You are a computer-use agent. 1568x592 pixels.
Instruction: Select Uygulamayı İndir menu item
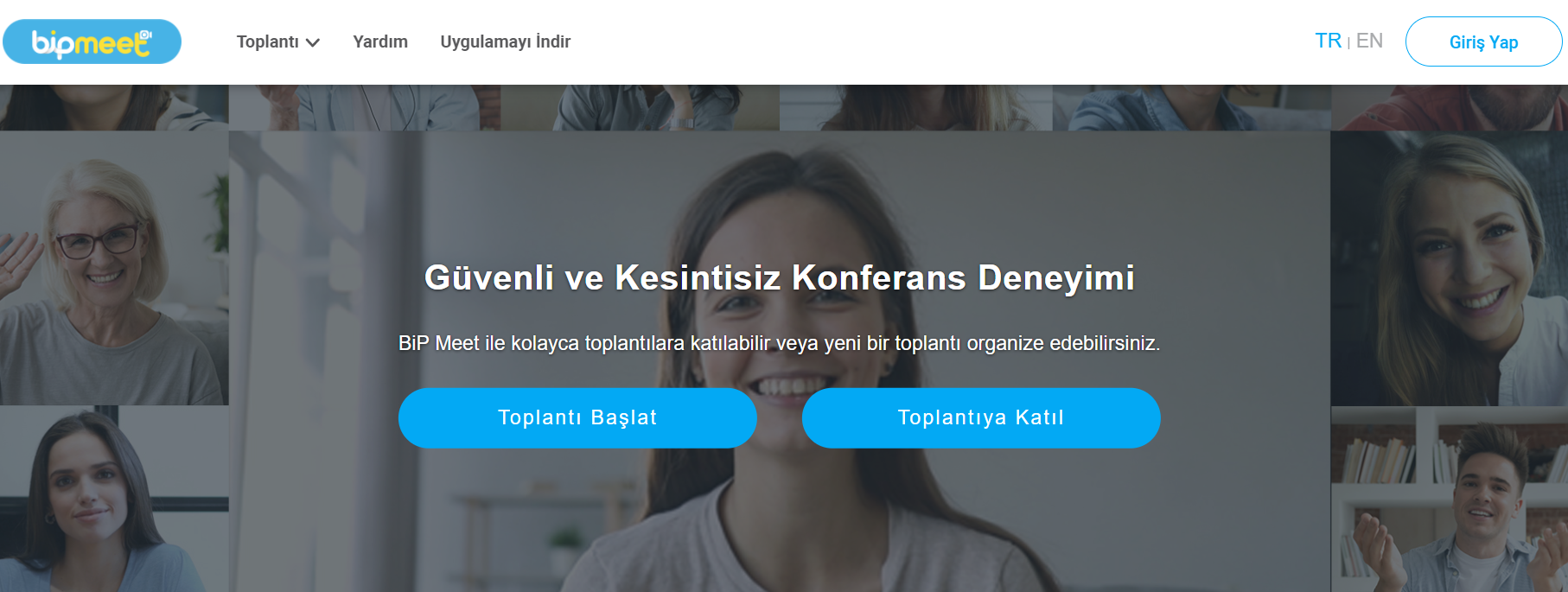[x=506, y=41]
